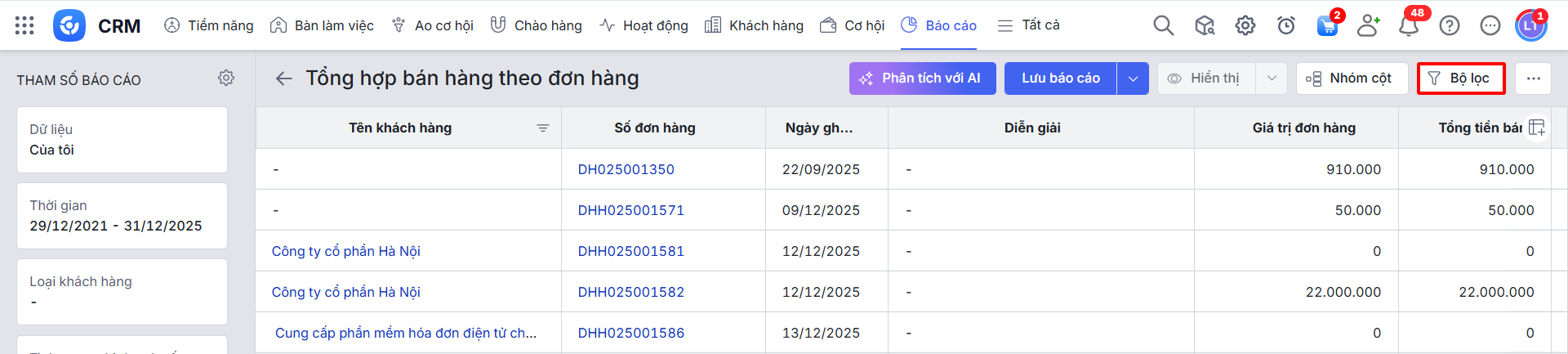Click the search magnifier icon
The height and width of the screenshot is (354, 1568).
point(1163,25)
